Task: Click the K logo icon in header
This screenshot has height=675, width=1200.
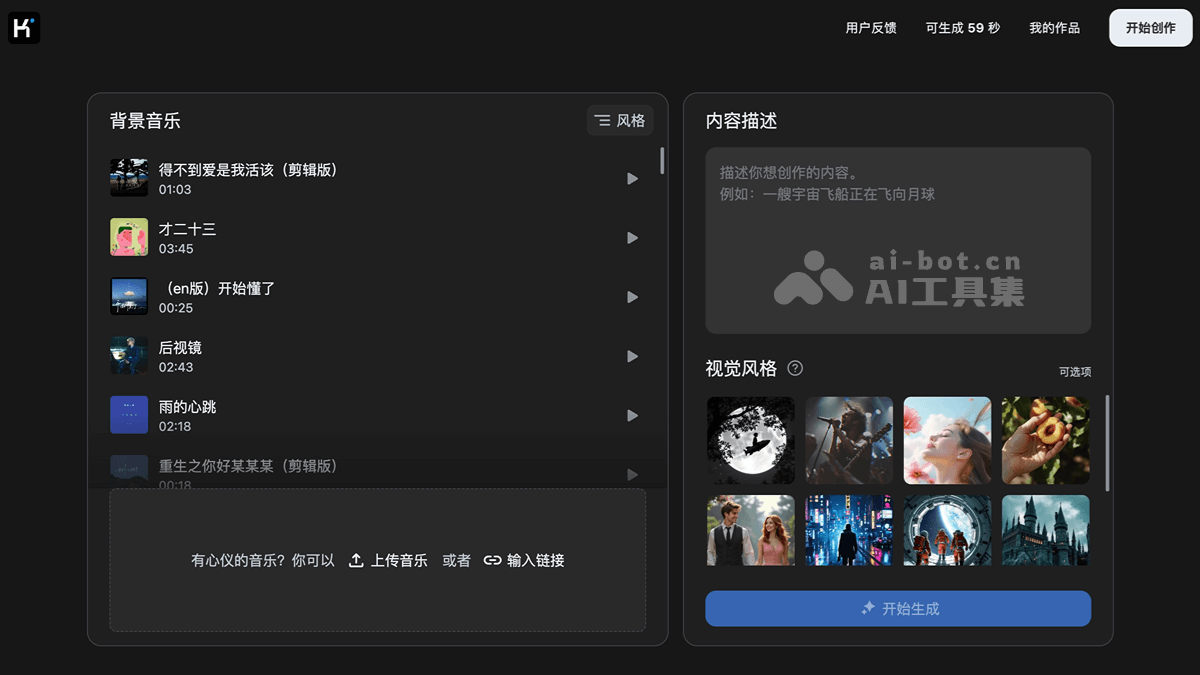Action: [x=24, y=28]
